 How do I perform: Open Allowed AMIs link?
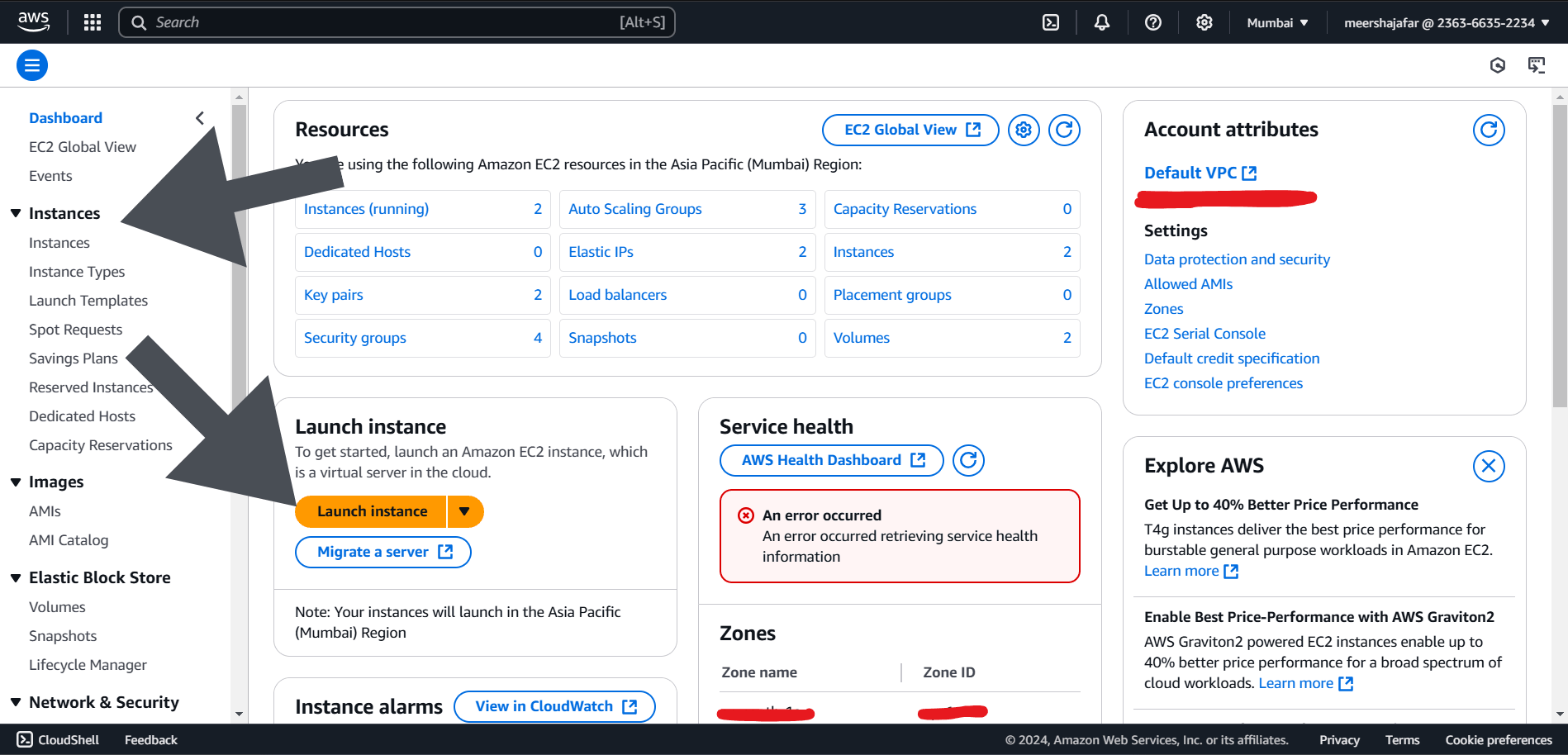coord(1188,284)
